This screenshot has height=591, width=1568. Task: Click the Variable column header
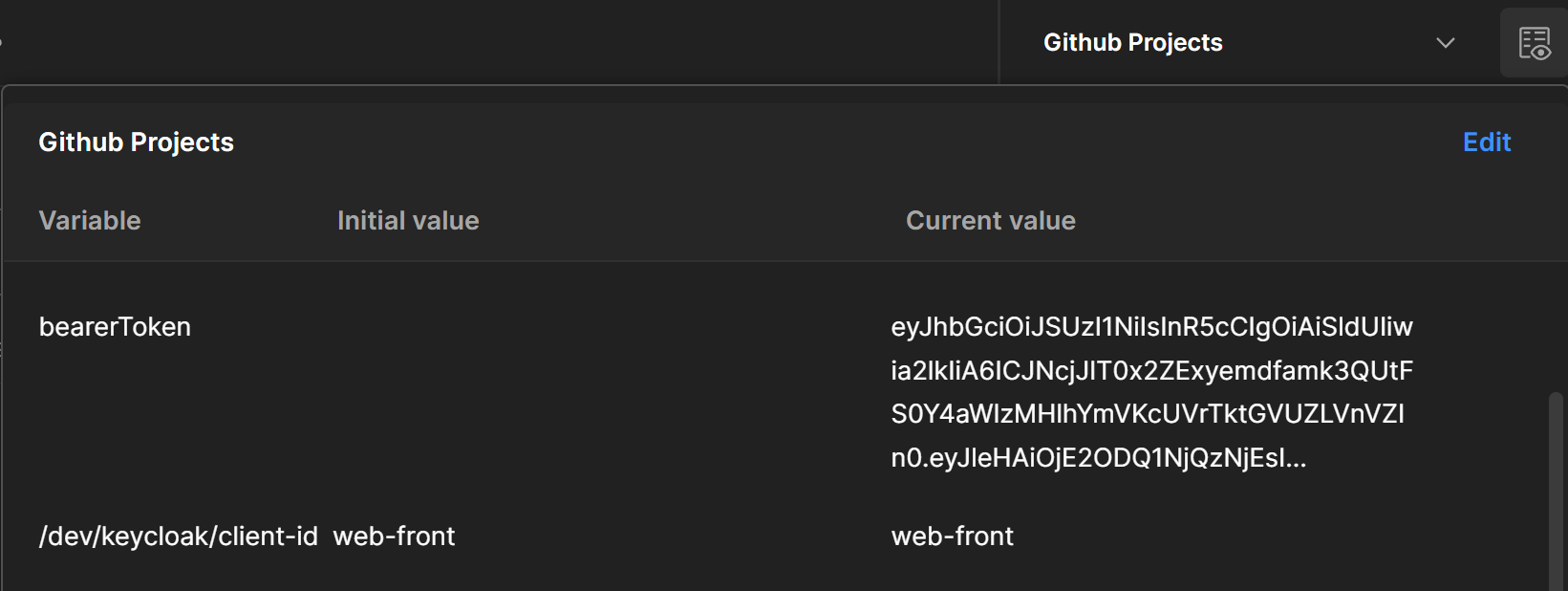click(90, 221)
